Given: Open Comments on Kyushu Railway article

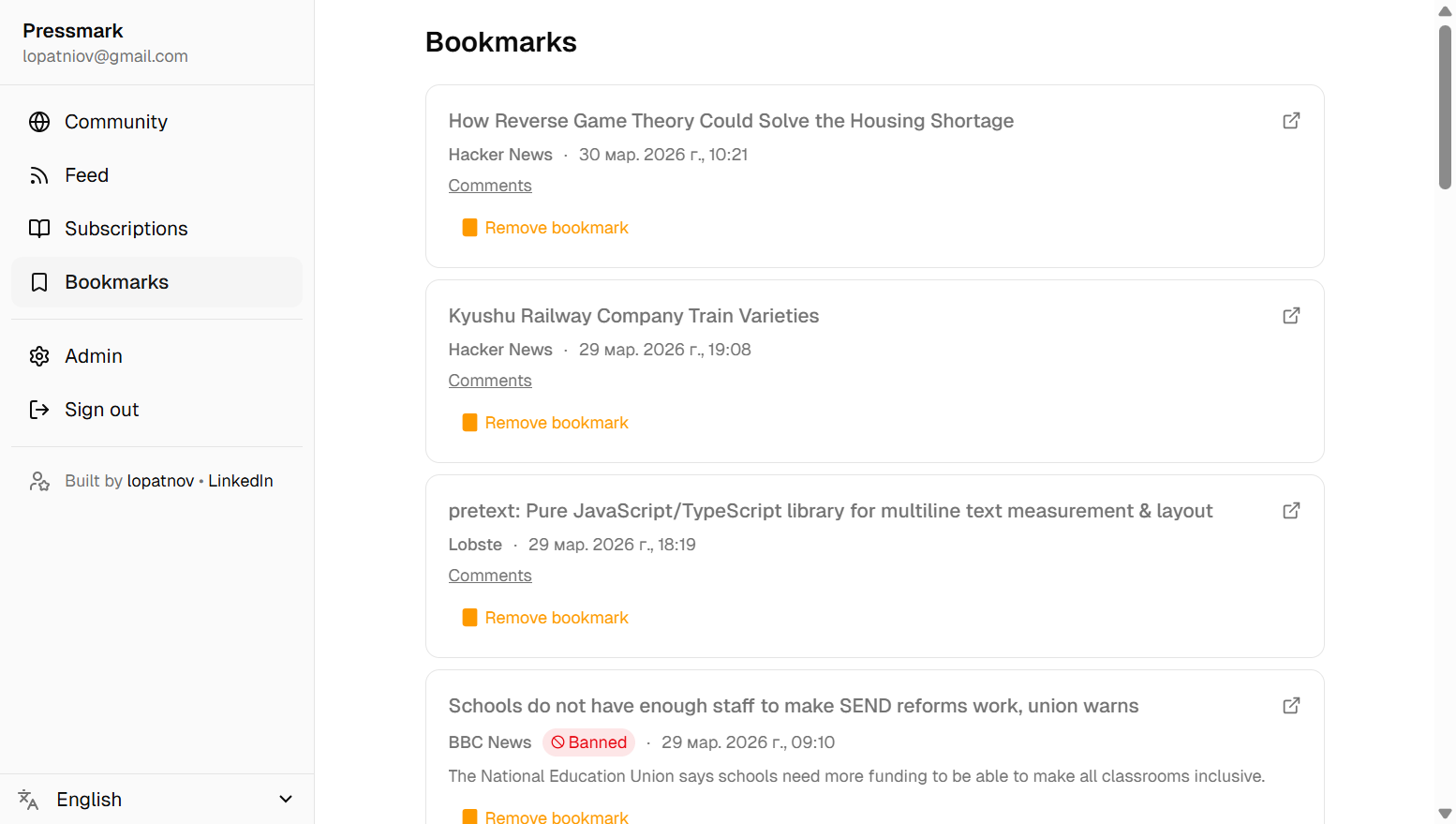Looking at the screenshot, I should point(489,380).
